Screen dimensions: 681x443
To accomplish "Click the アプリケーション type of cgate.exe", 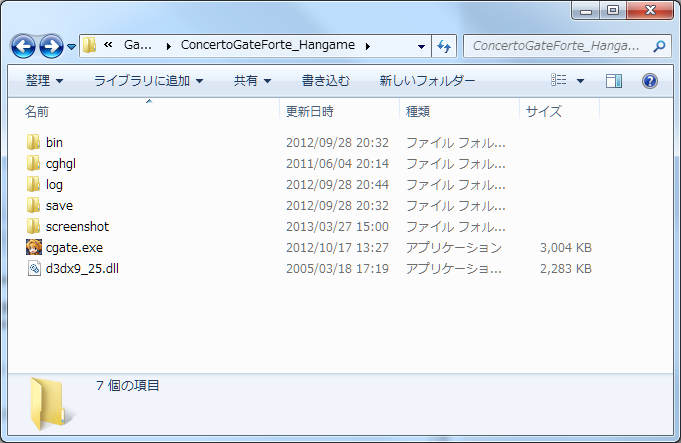I will (x=454, y=248).
